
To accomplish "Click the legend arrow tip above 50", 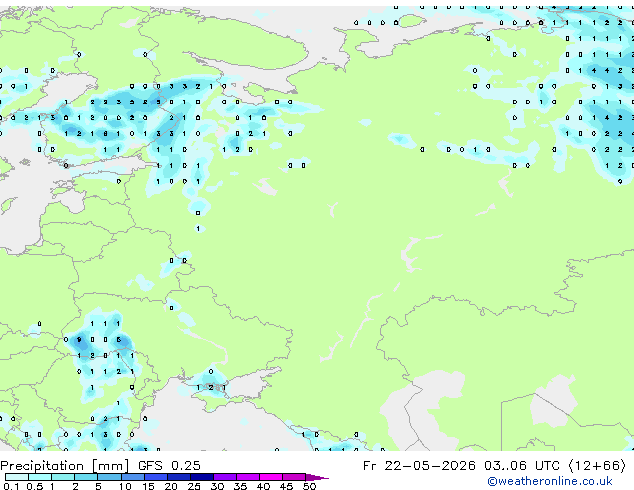I will pos(317,477).
